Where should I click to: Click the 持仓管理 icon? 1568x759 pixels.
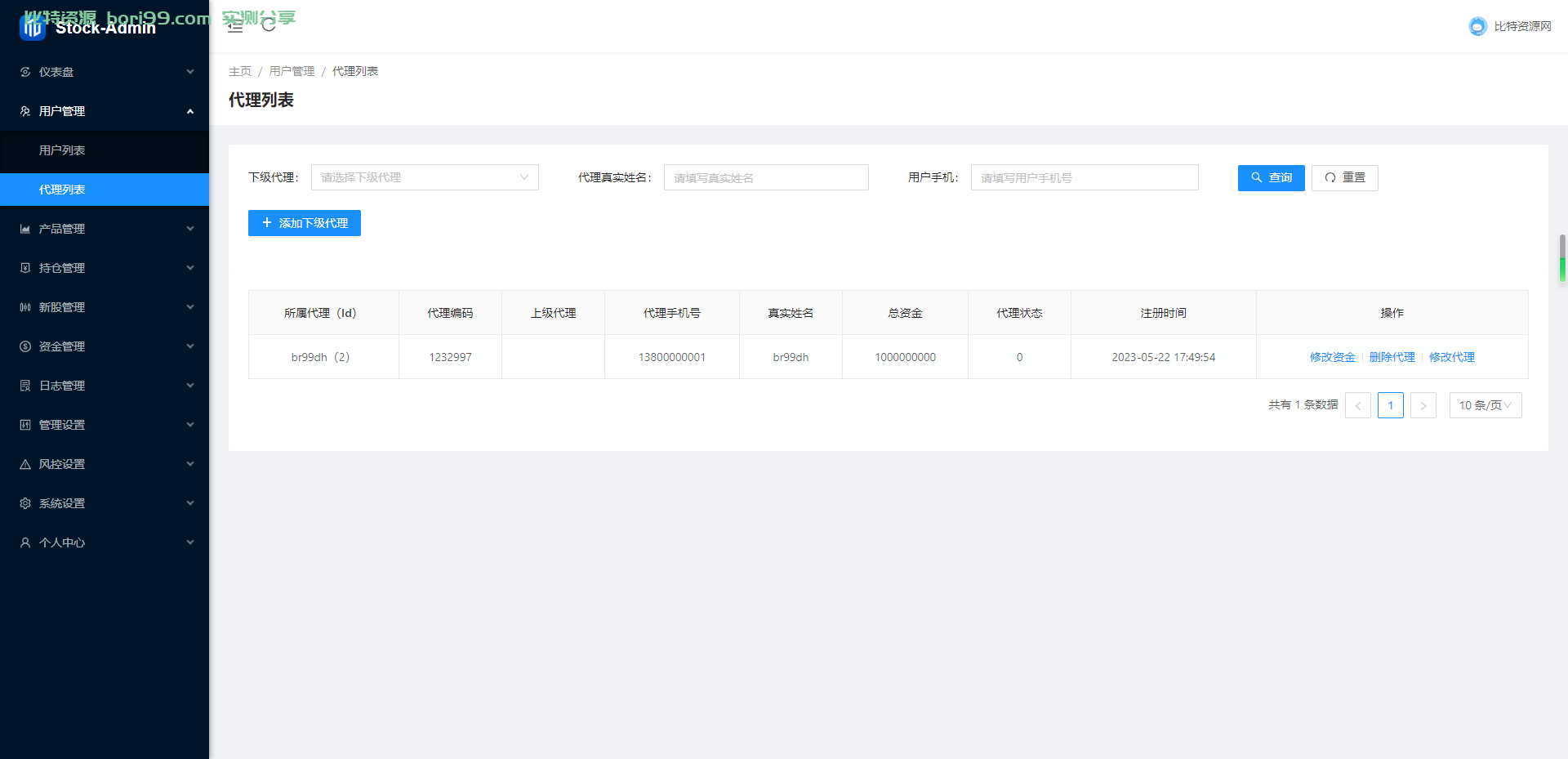25,268
